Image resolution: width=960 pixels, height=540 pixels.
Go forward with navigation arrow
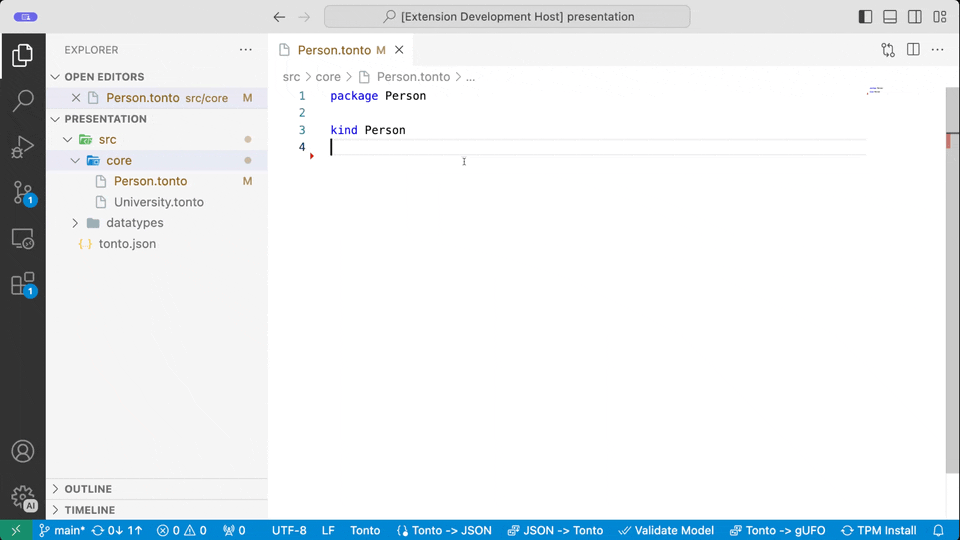[304, 17]
